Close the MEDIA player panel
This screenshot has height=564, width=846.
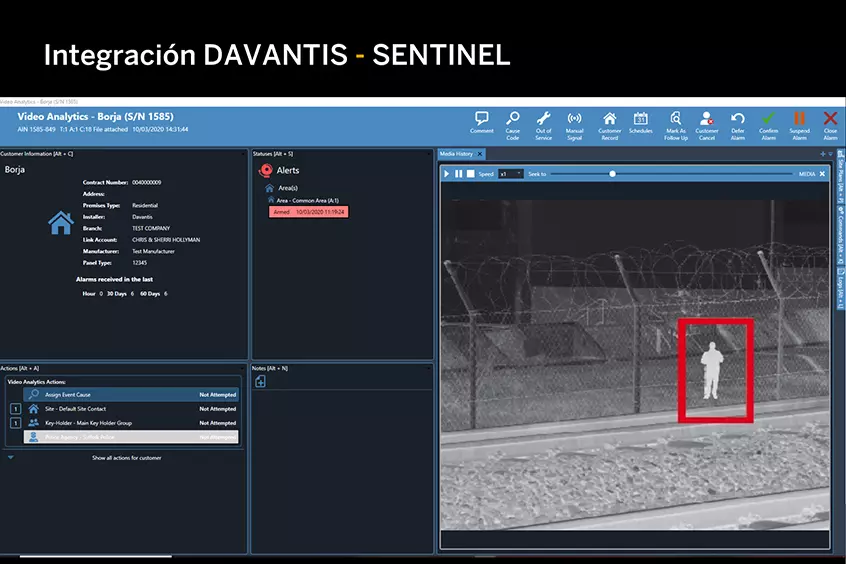[x=822, y=174]
